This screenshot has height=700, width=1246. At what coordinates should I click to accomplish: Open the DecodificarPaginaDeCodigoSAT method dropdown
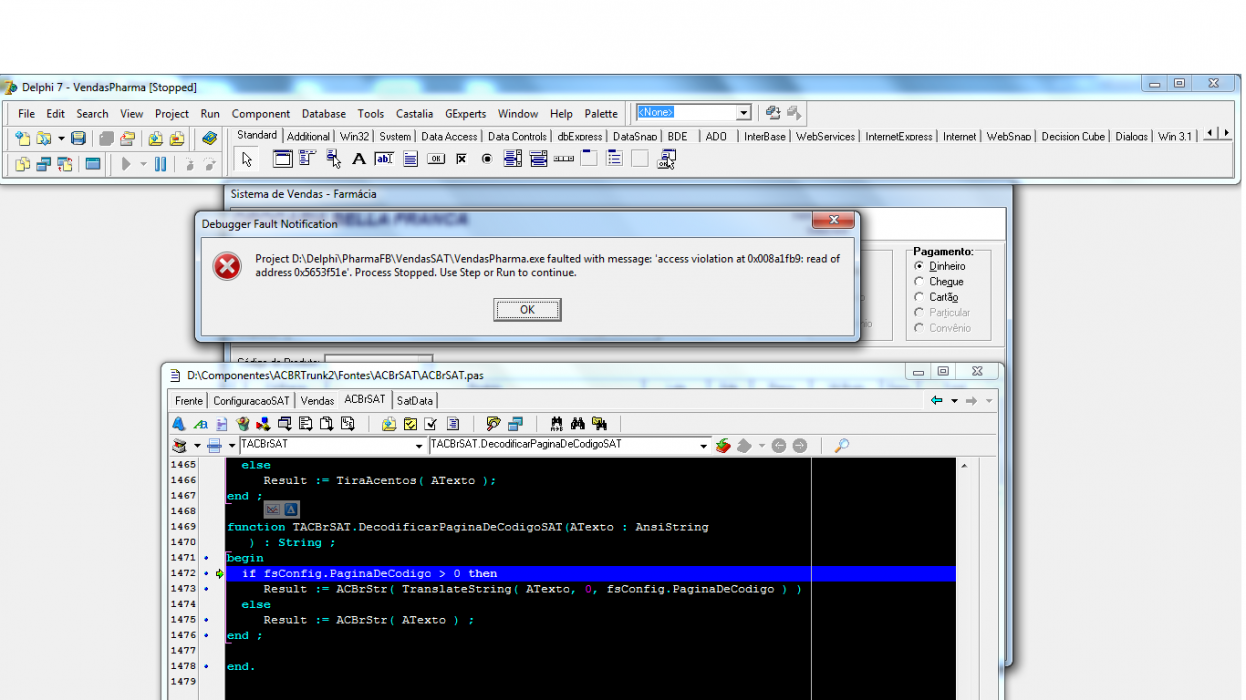coord(704,446)
